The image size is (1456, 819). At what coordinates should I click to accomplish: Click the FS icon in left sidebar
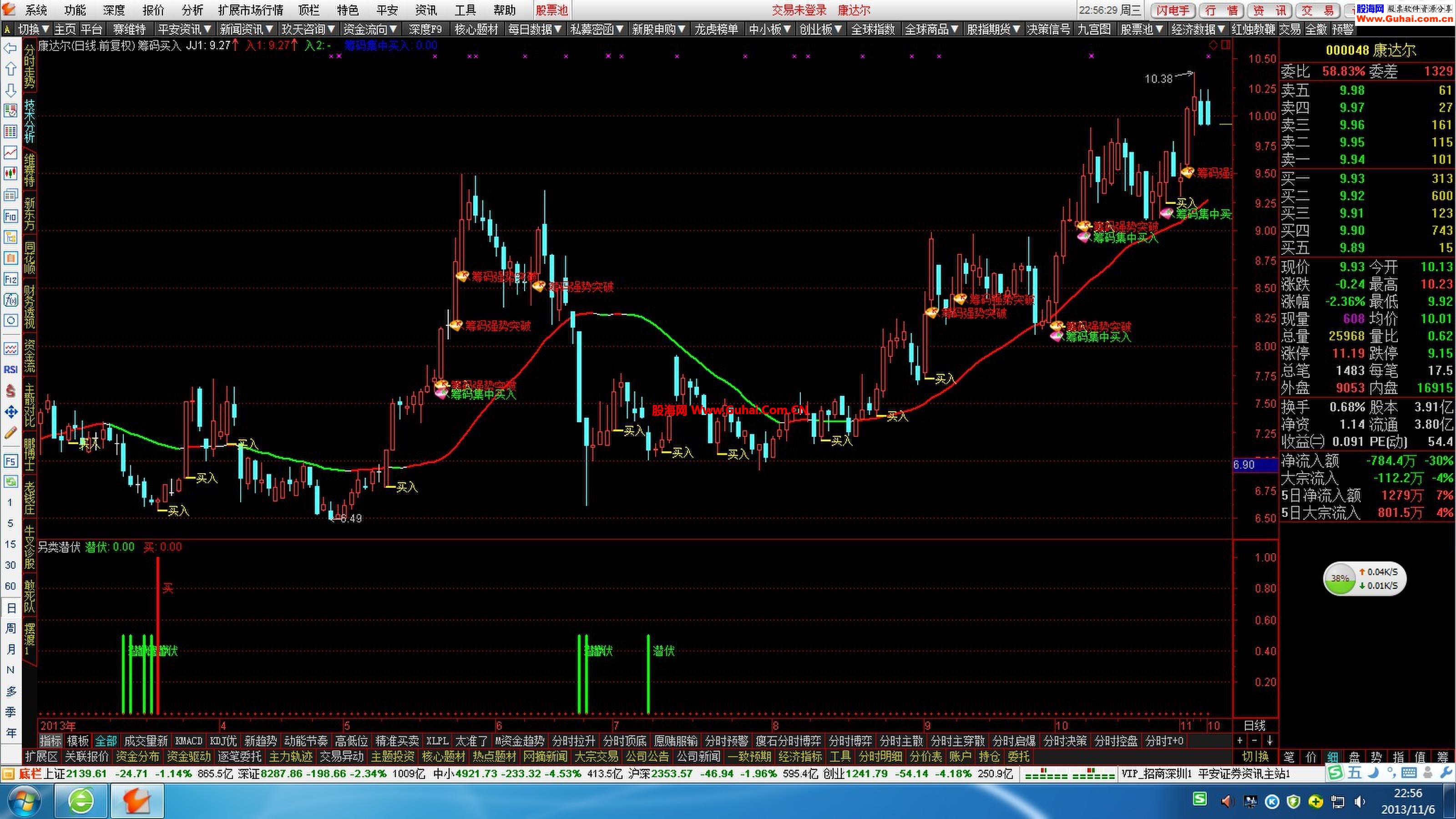click(x=10, y=460)
